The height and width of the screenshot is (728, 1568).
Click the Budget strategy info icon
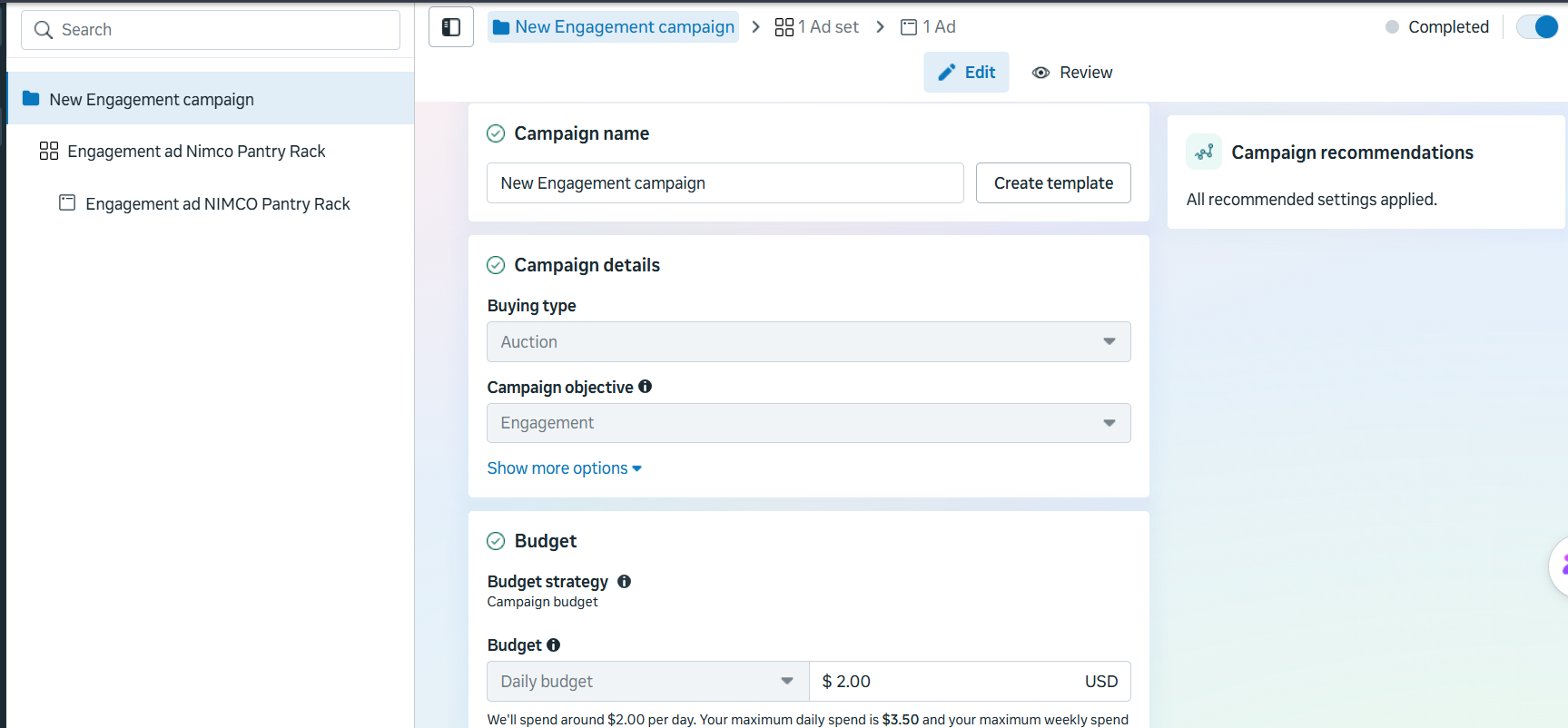[625, 581]
